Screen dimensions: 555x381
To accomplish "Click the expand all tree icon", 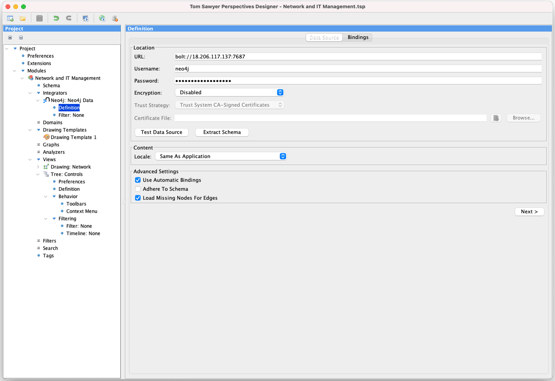I will pyautogui.click(x=10, y=38).
